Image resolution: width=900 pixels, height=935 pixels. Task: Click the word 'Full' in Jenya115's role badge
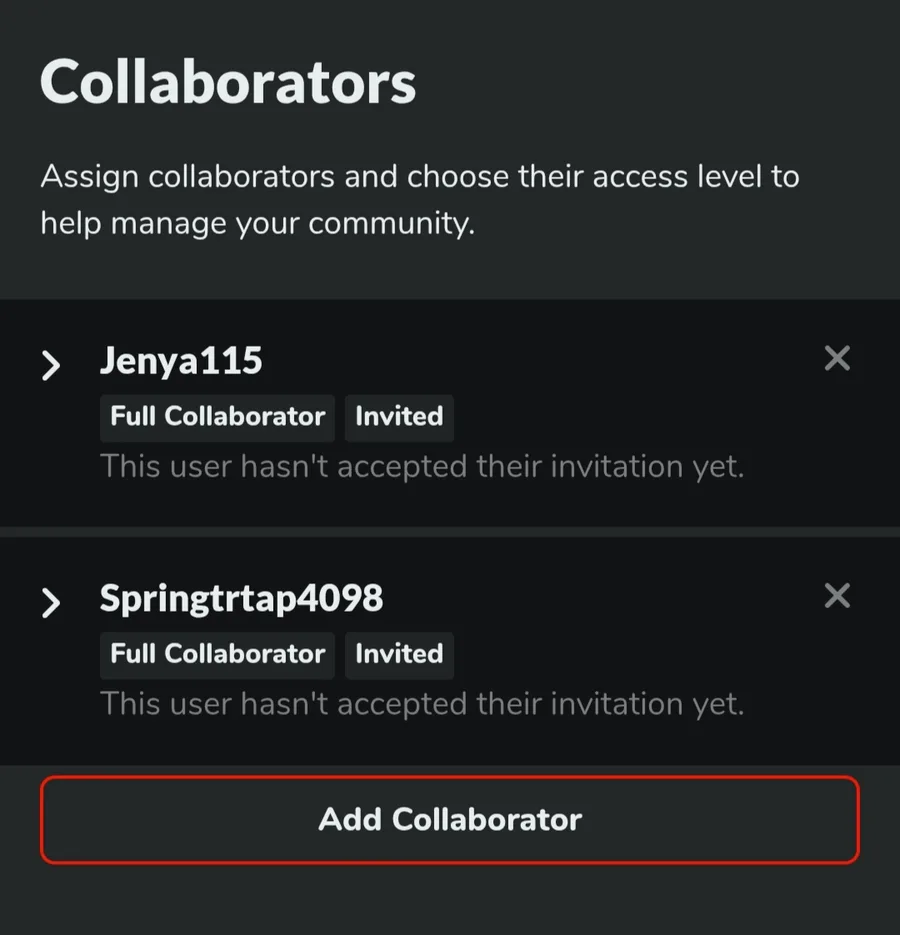coord(132,417)
